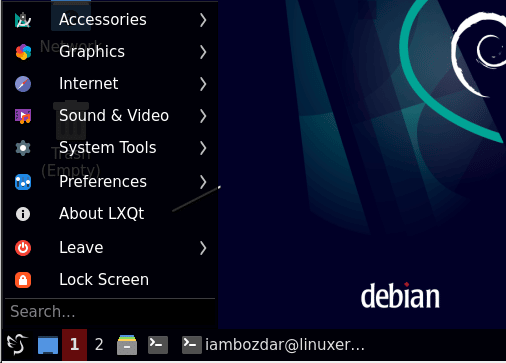Click the red Leave power icon
506x363 pixels.
[23, 248]
